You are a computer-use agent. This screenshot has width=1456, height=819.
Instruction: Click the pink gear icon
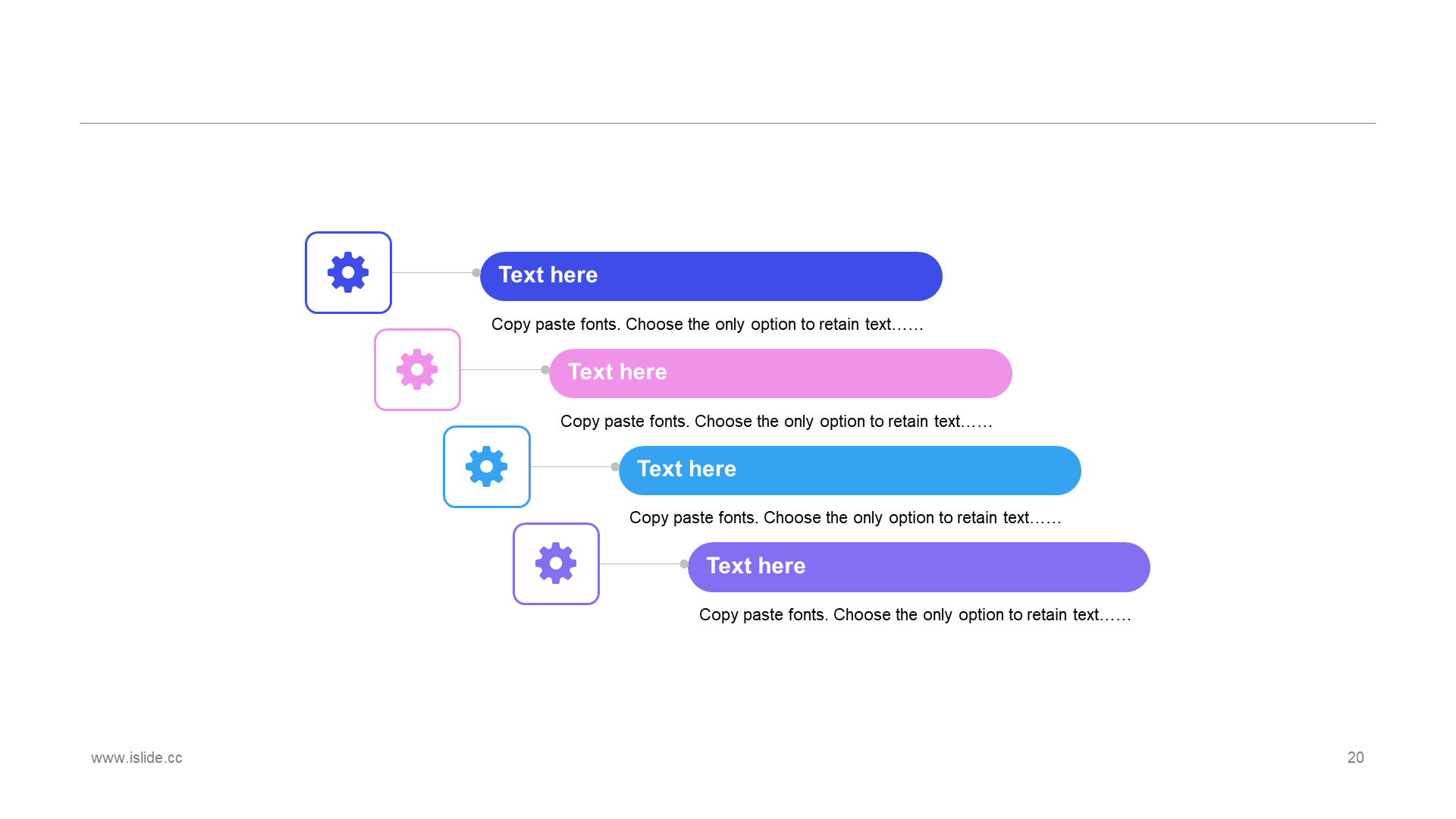pyautogui.click(x=417, y=369)
